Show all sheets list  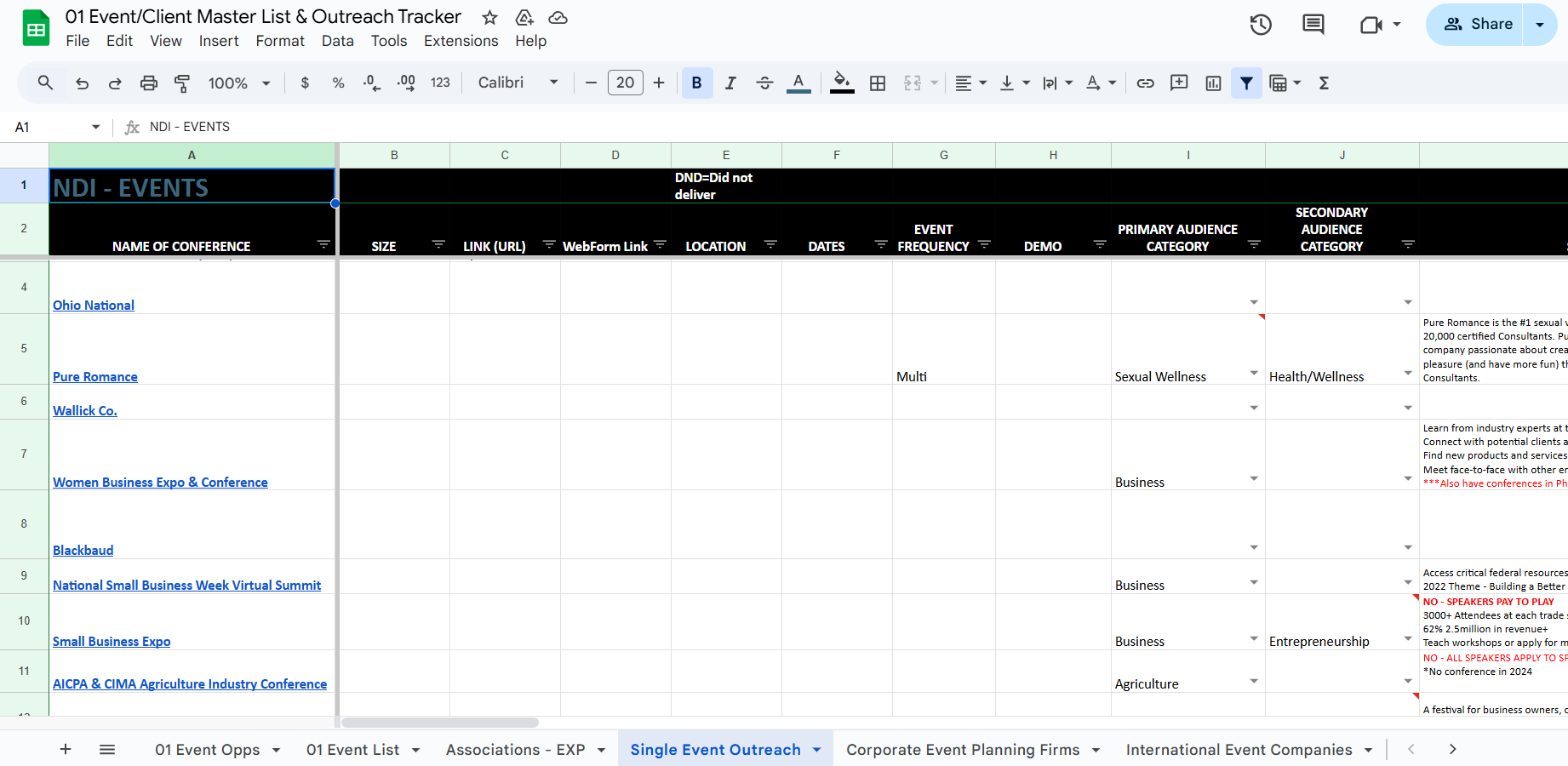[107, 749]
